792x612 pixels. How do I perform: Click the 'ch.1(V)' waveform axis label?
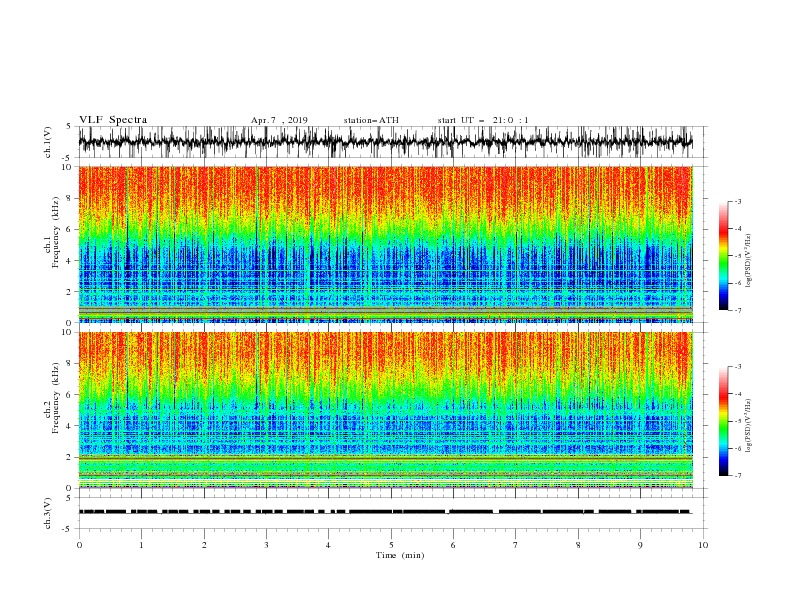pos(48,142)
